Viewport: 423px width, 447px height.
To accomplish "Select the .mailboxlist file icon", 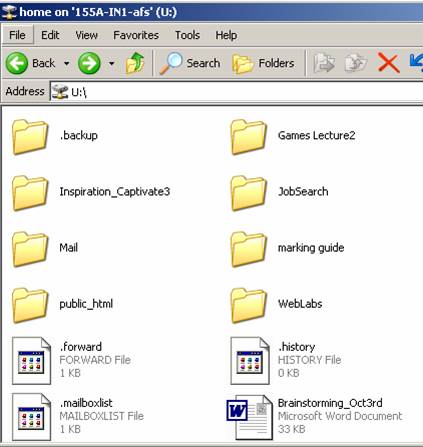I will [x=31, y=417].
